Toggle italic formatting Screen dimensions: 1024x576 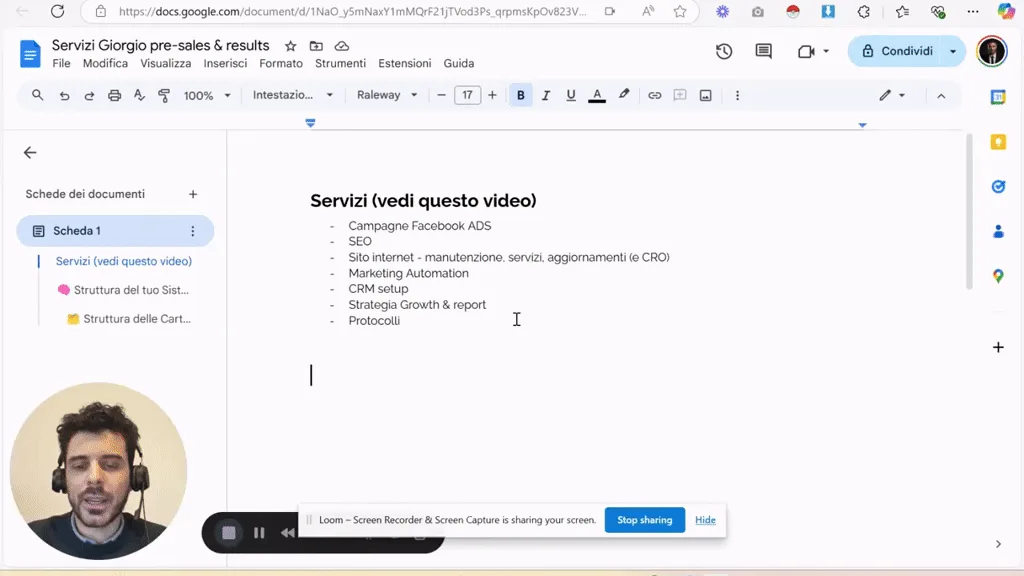546,95
